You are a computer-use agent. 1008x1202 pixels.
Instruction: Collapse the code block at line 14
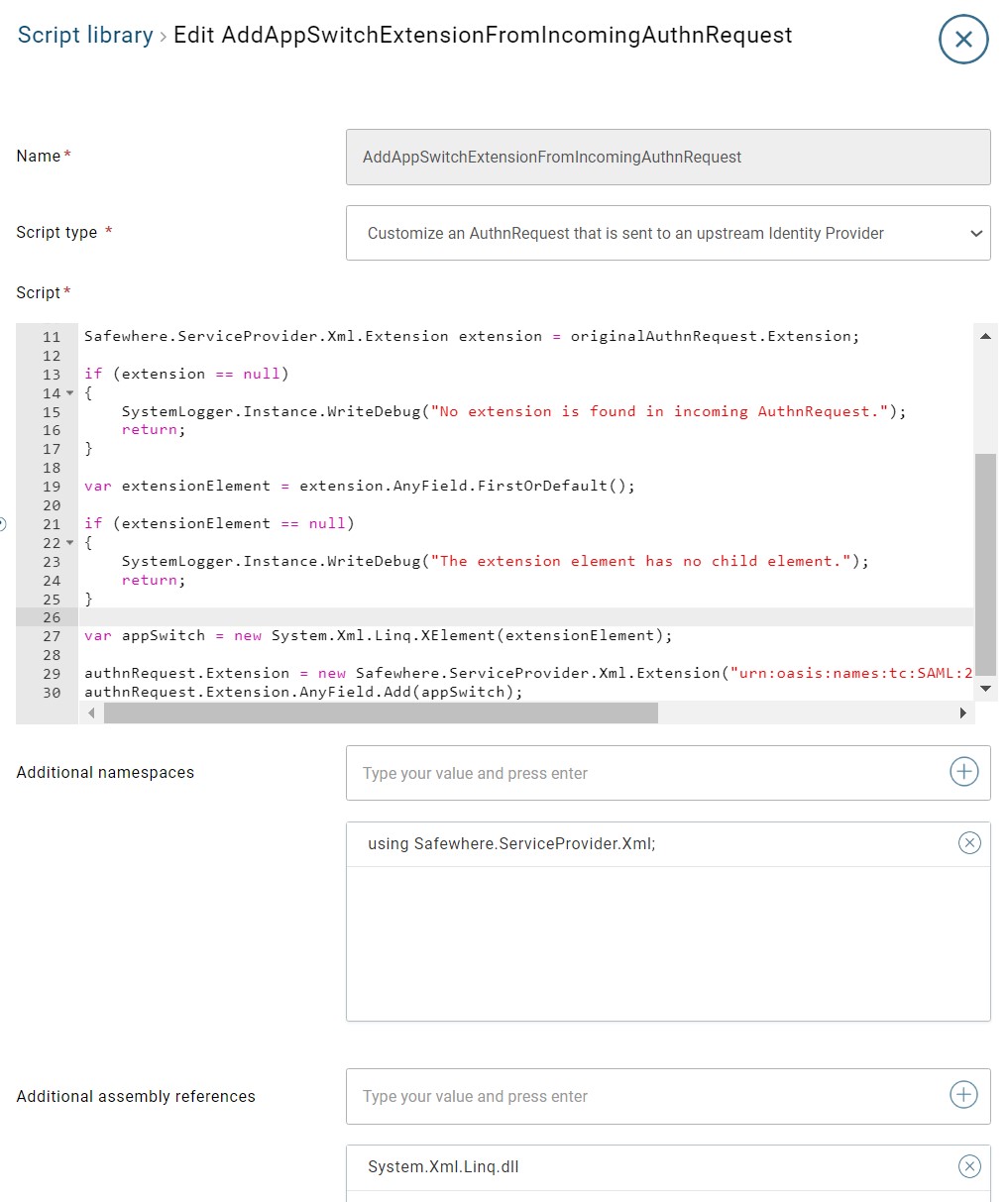click(x=69, y=393)
